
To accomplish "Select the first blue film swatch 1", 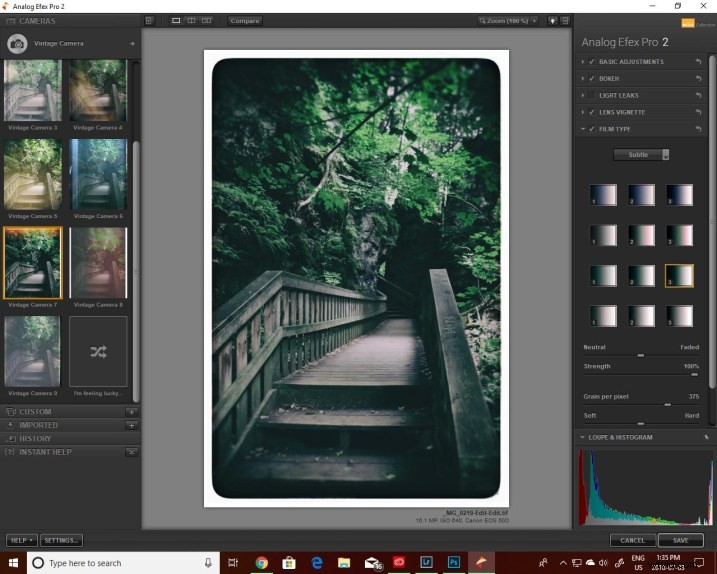I will click(603, 195).
